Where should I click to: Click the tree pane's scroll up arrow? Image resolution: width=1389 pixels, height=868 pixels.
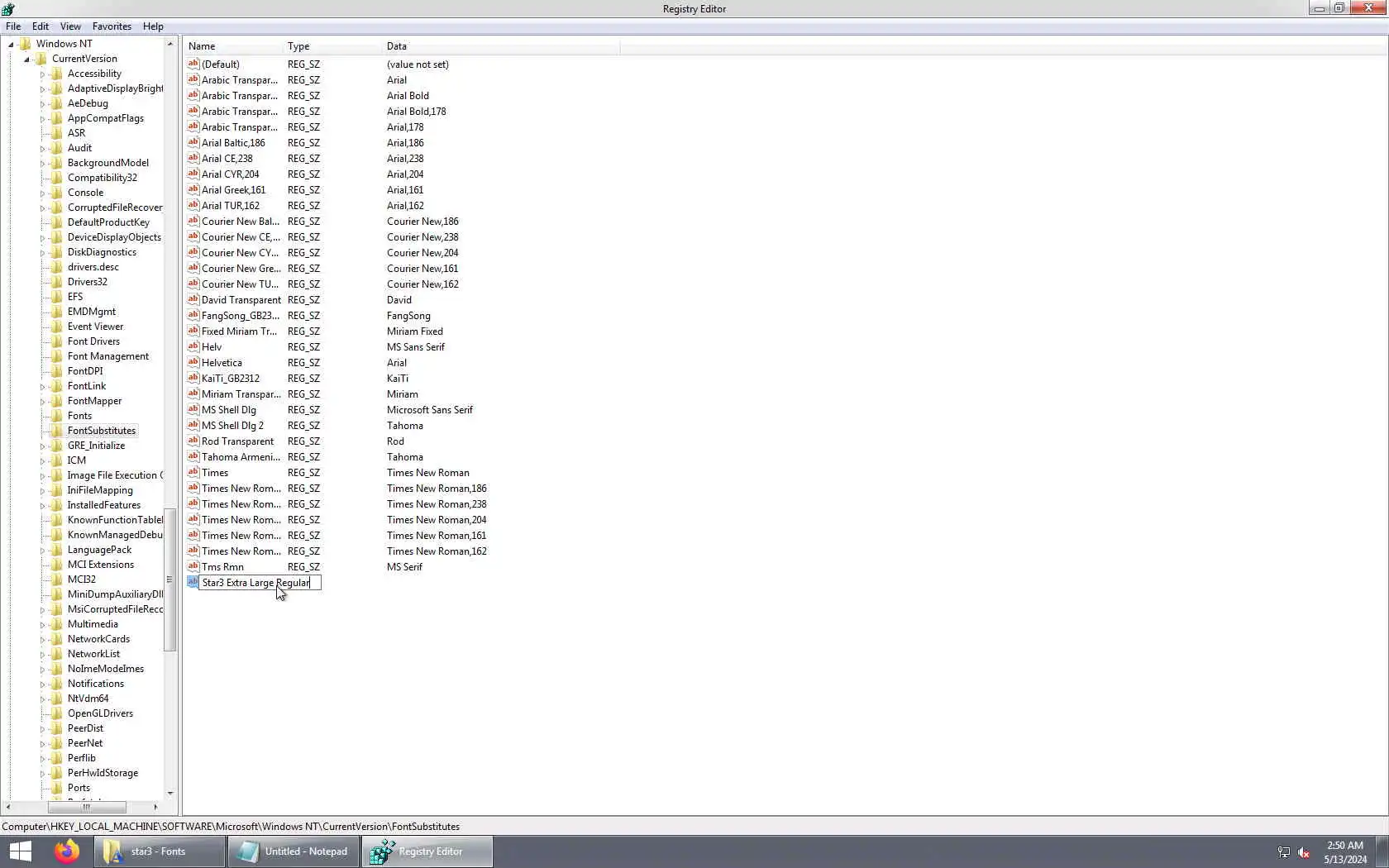pyautogui.click(x=170, y=44)
